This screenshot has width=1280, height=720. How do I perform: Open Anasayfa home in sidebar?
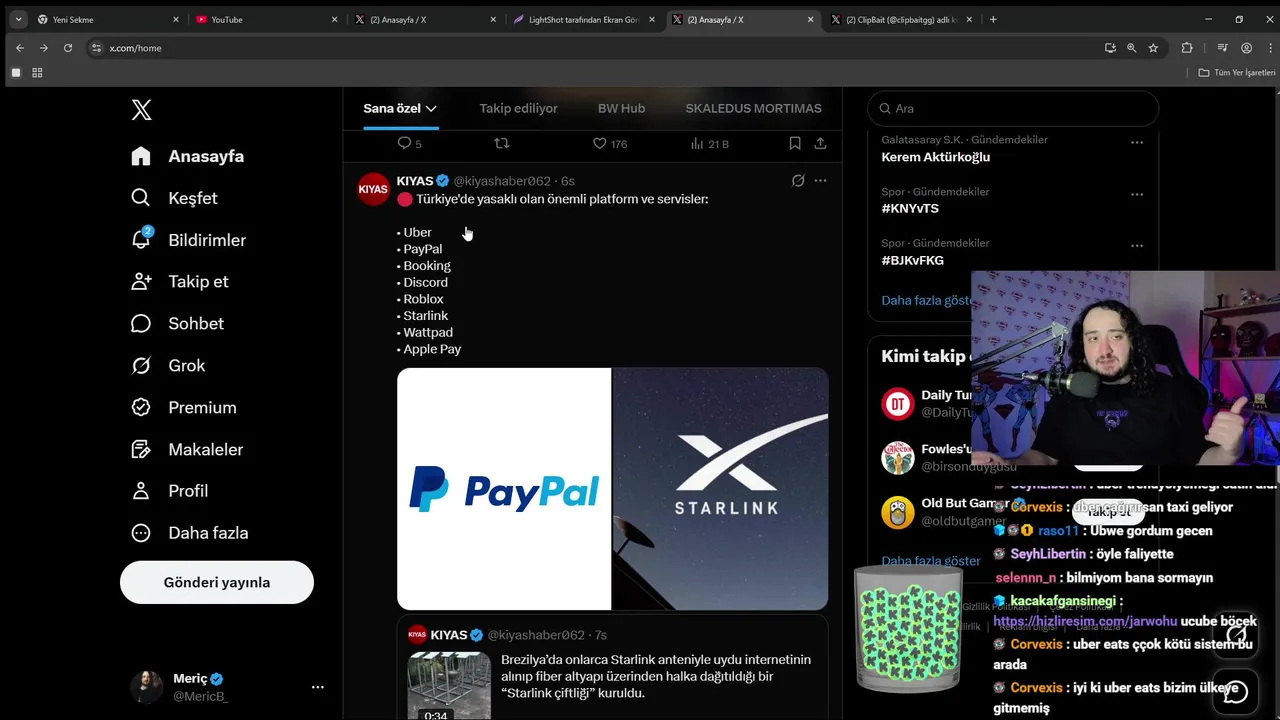pyautogui.click(x=189, y=156)
